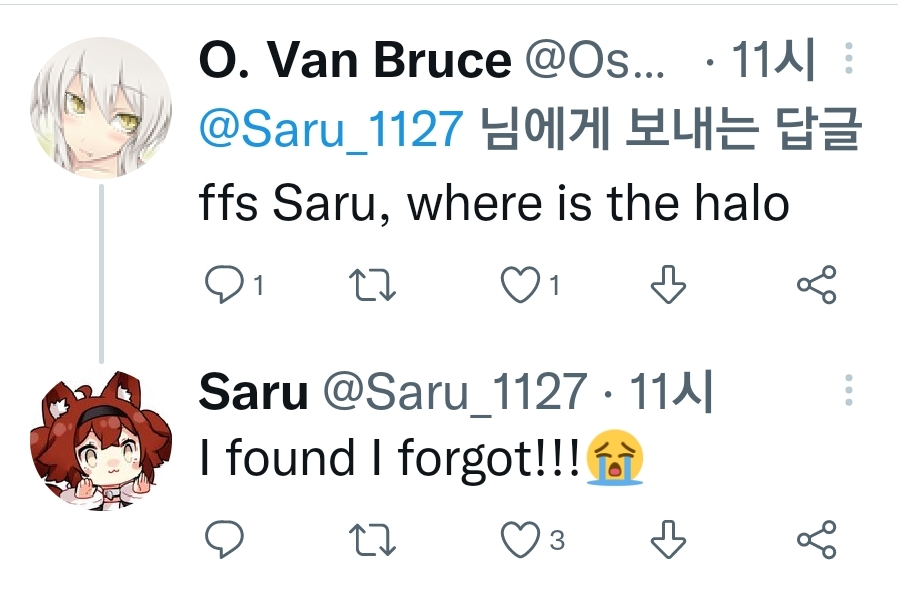Screen dimensions: 898x589
Task: Open 'I found I forgot!!!' tweet text
Action: point(390,458)
